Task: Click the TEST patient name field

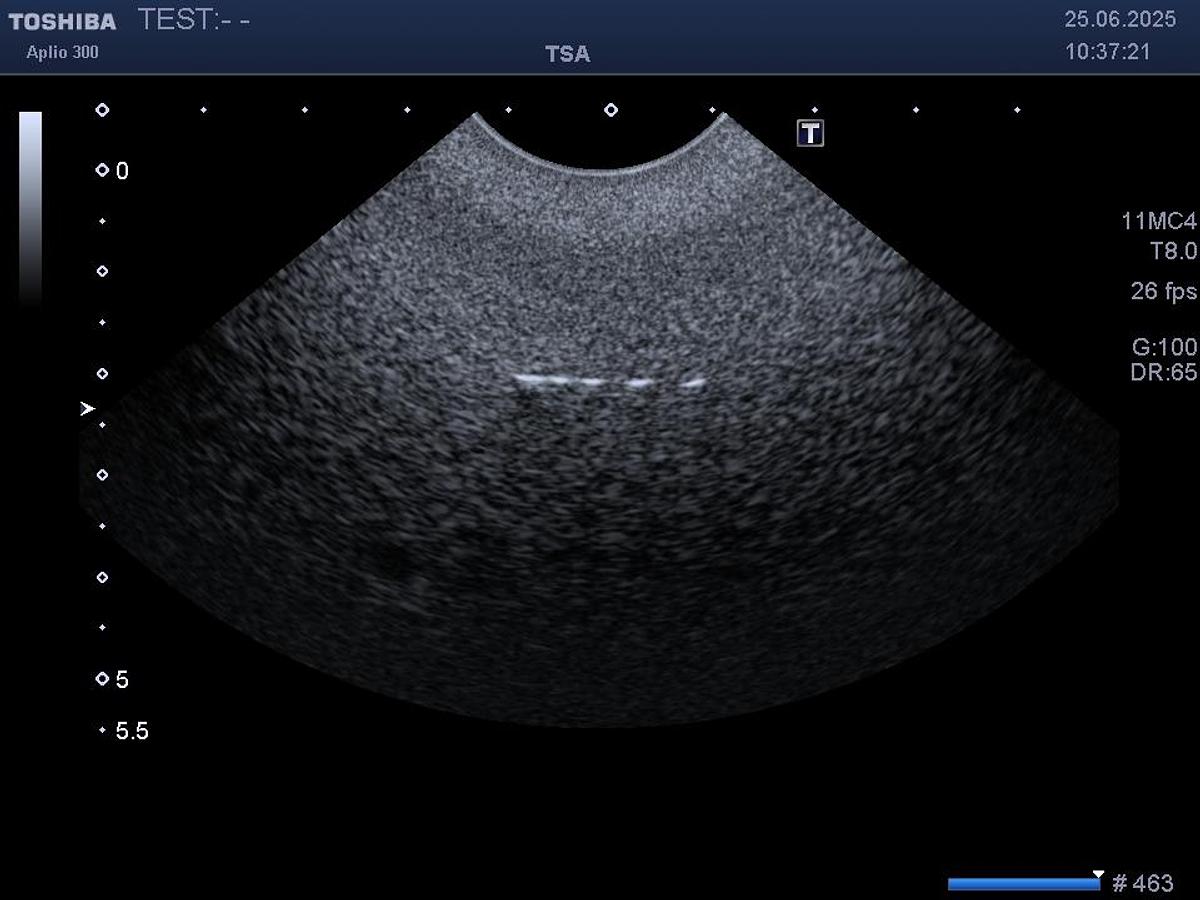Action: [193, 20]
